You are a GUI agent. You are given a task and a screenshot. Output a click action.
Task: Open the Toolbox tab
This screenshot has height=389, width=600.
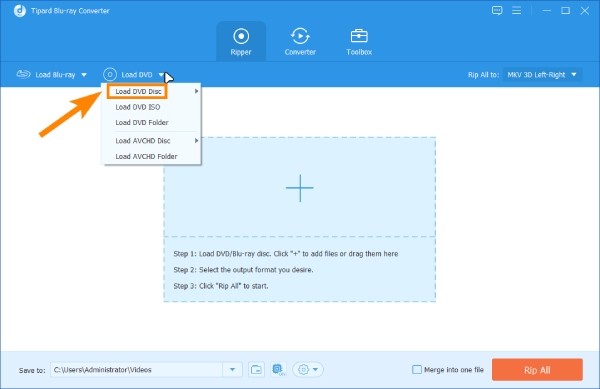point(359,41)
